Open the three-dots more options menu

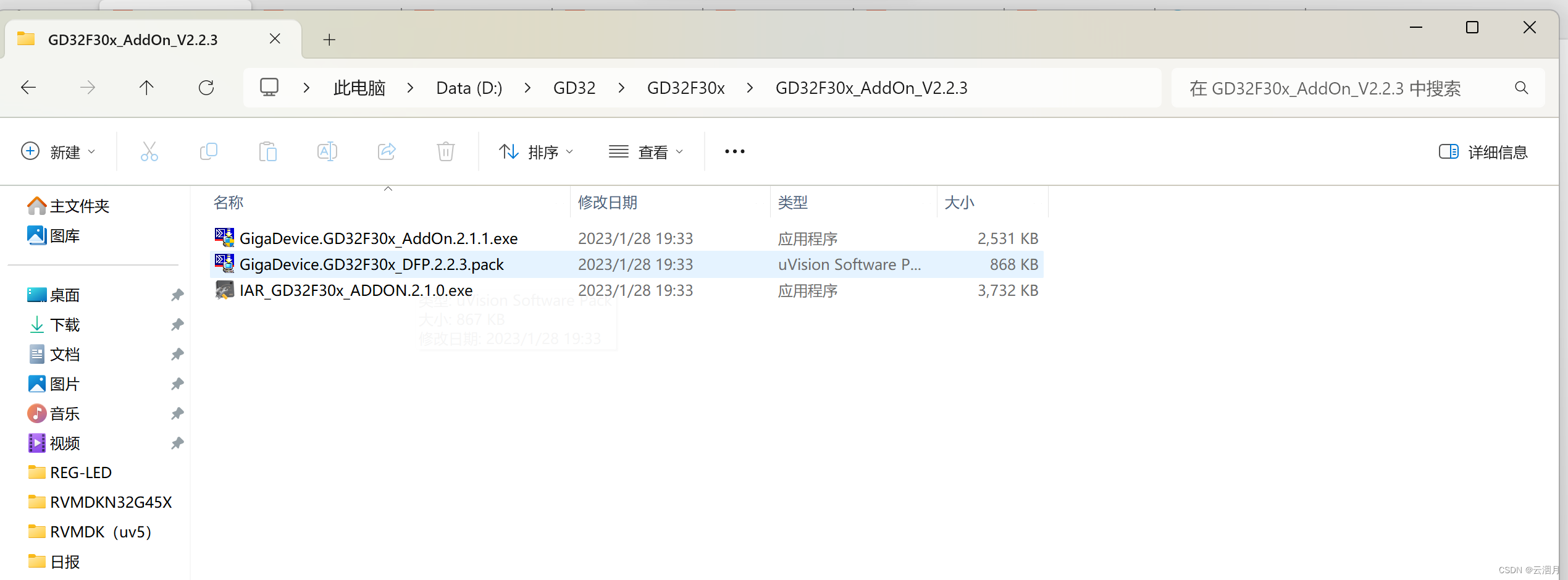735,151
